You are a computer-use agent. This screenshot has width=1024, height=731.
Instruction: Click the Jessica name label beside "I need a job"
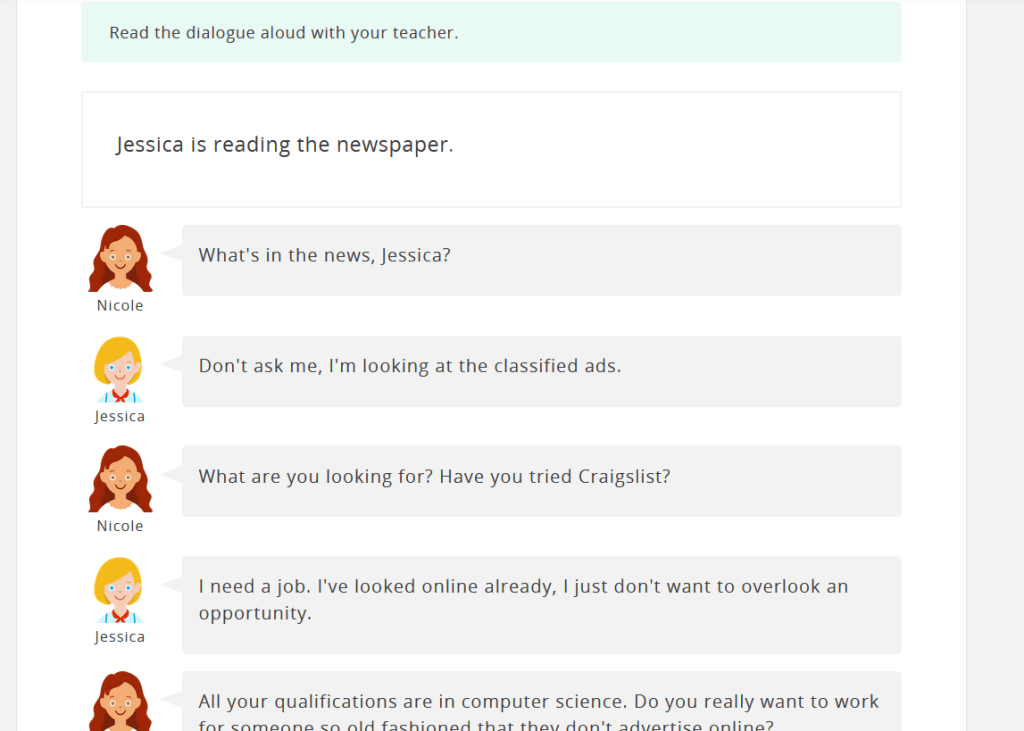click(x=120, y=637)
